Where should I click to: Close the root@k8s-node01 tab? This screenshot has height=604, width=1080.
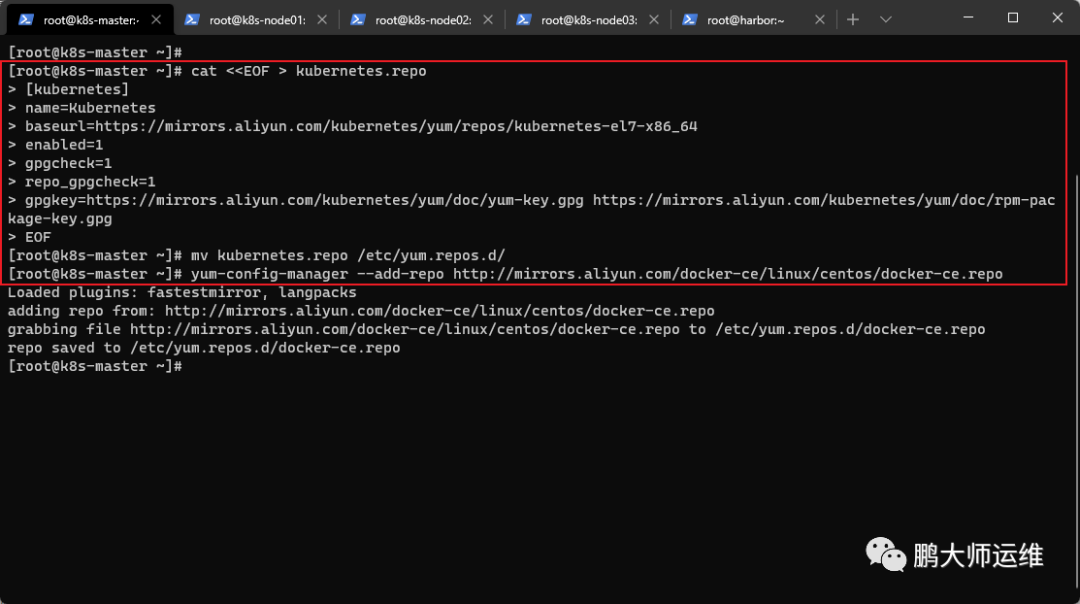(x=322, y=19)
